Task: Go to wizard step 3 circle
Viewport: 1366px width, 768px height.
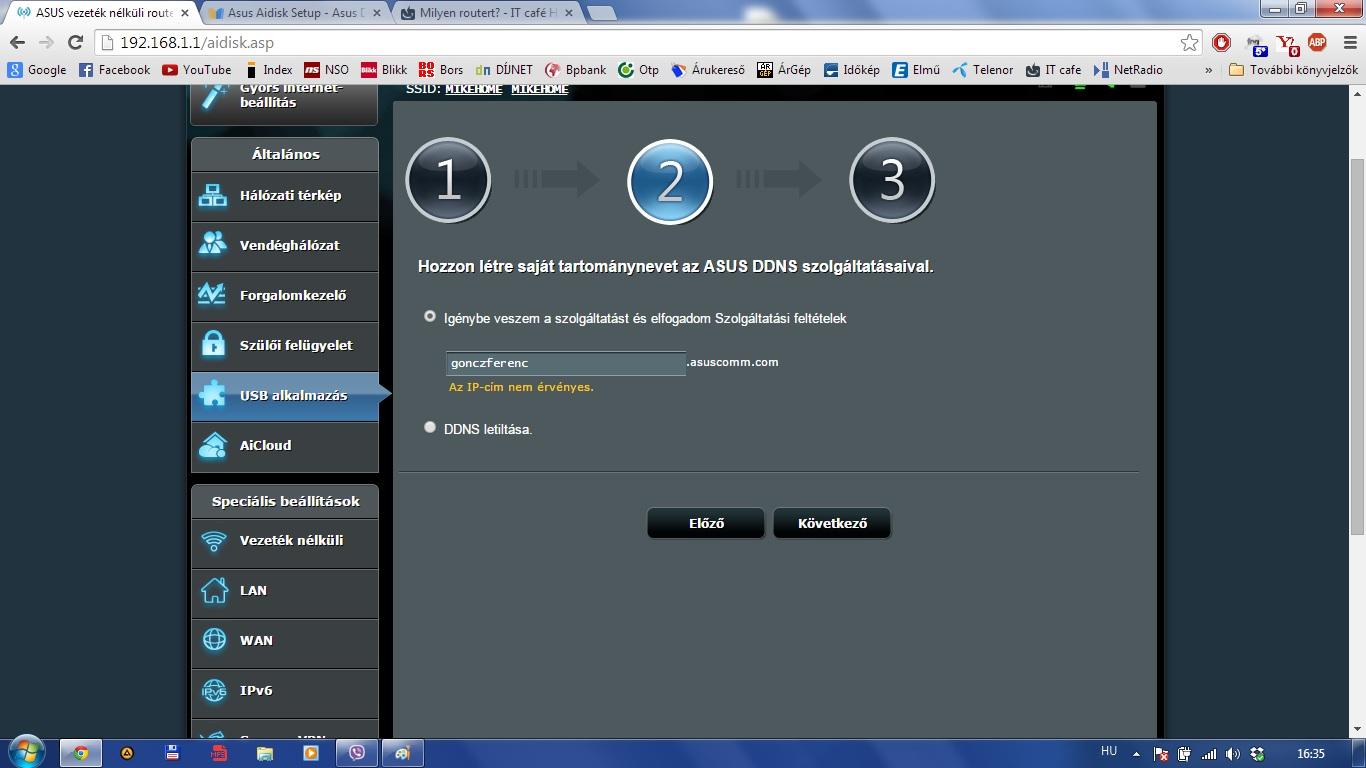Action: tap(892, 180)
